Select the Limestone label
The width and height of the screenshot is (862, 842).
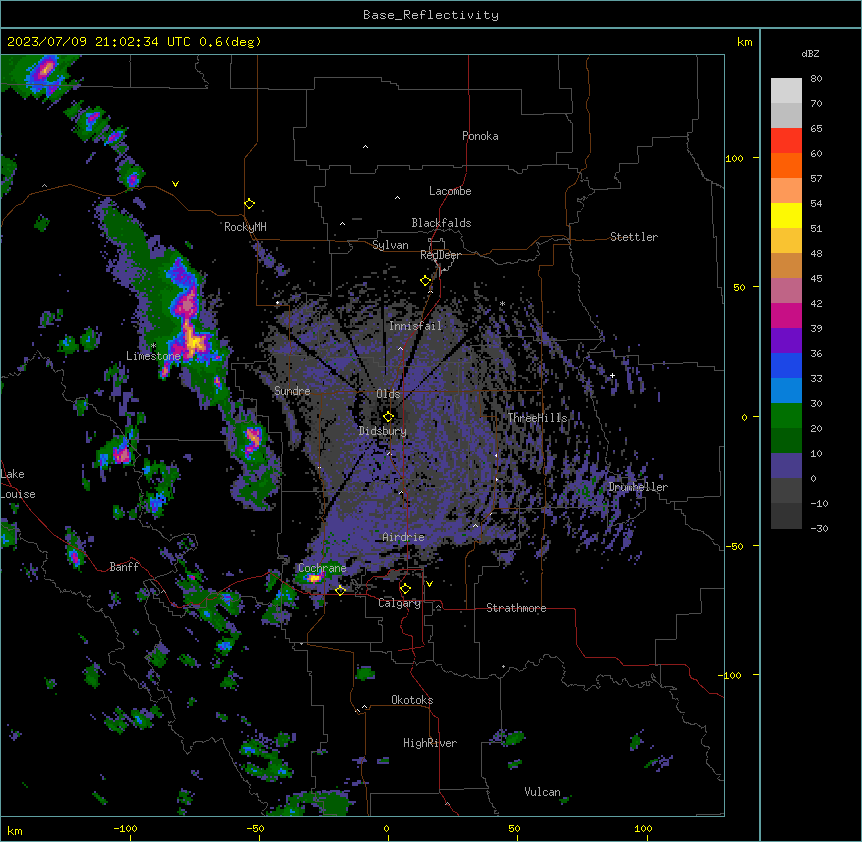[153, 356]
